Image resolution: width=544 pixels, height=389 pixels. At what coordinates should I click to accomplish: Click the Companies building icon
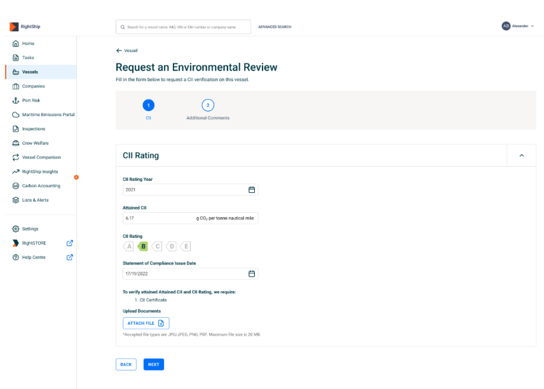coord(16,86)
